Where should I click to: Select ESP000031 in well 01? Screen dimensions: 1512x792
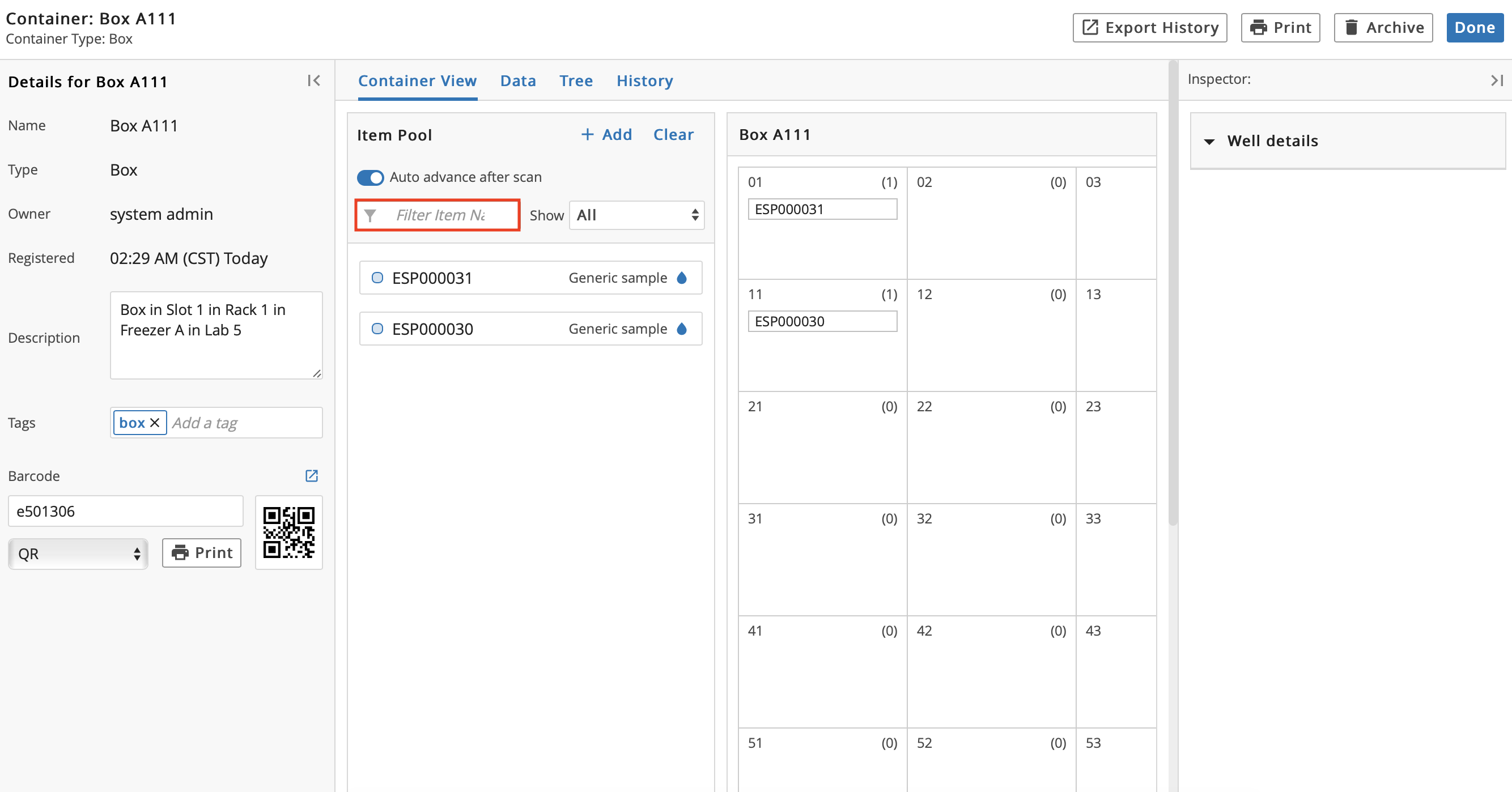tap(822, 209)
